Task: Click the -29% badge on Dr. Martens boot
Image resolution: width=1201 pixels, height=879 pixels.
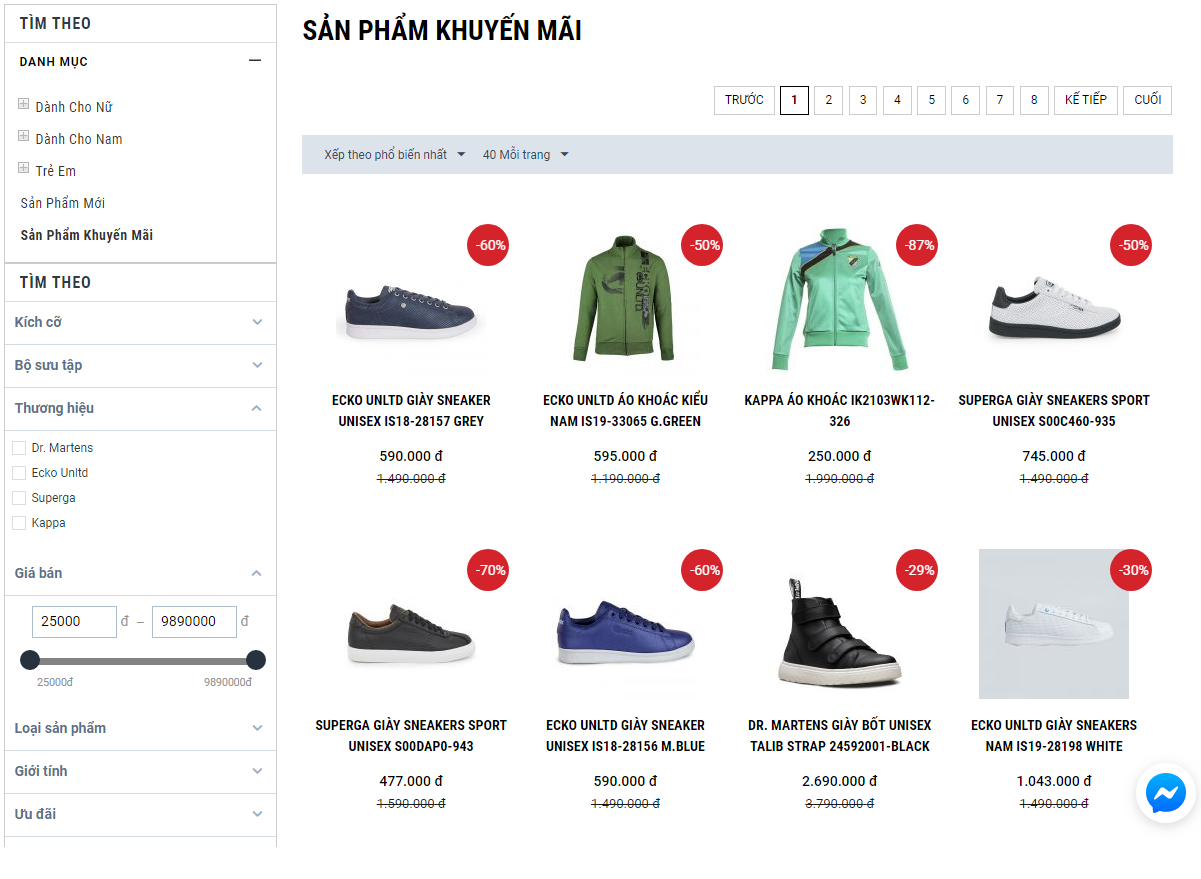Action: click(917, 570)
